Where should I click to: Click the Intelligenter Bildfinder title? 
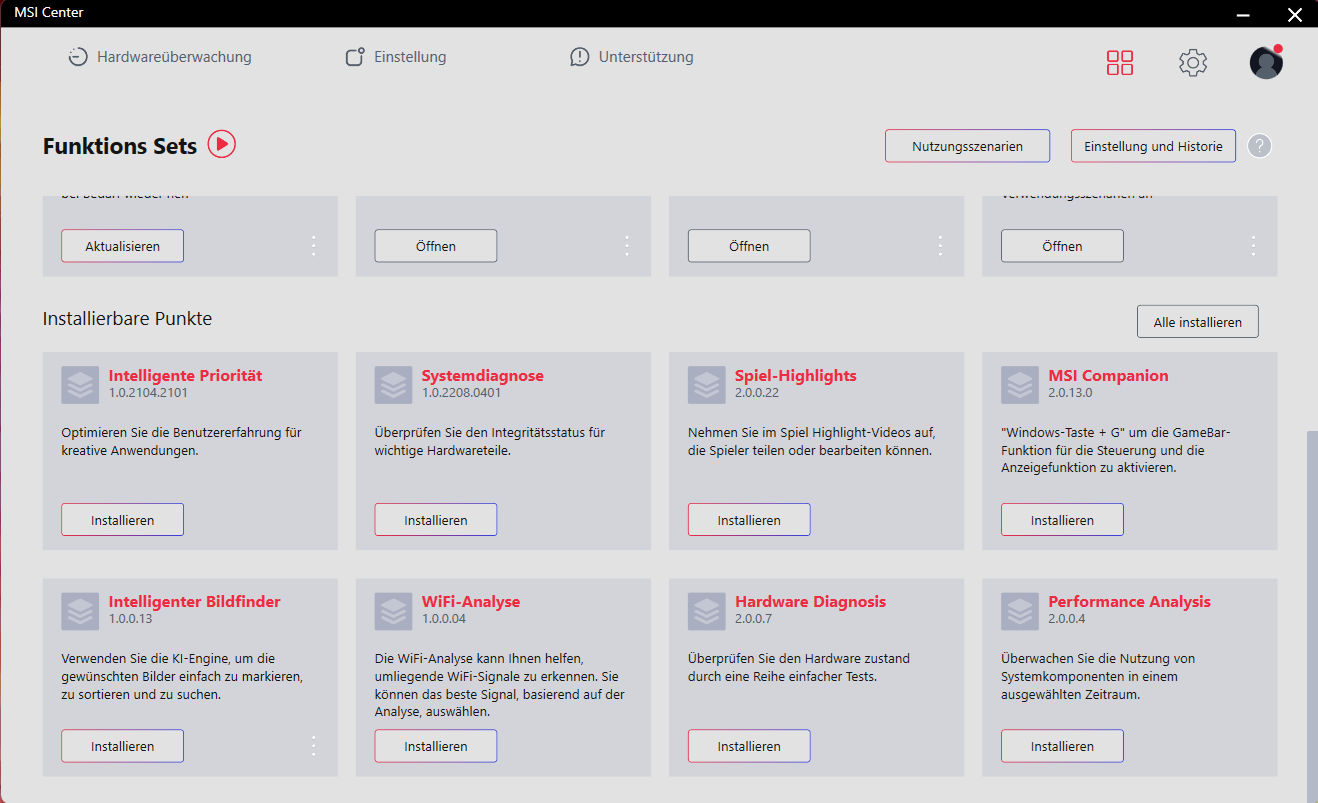click(194, 602)
